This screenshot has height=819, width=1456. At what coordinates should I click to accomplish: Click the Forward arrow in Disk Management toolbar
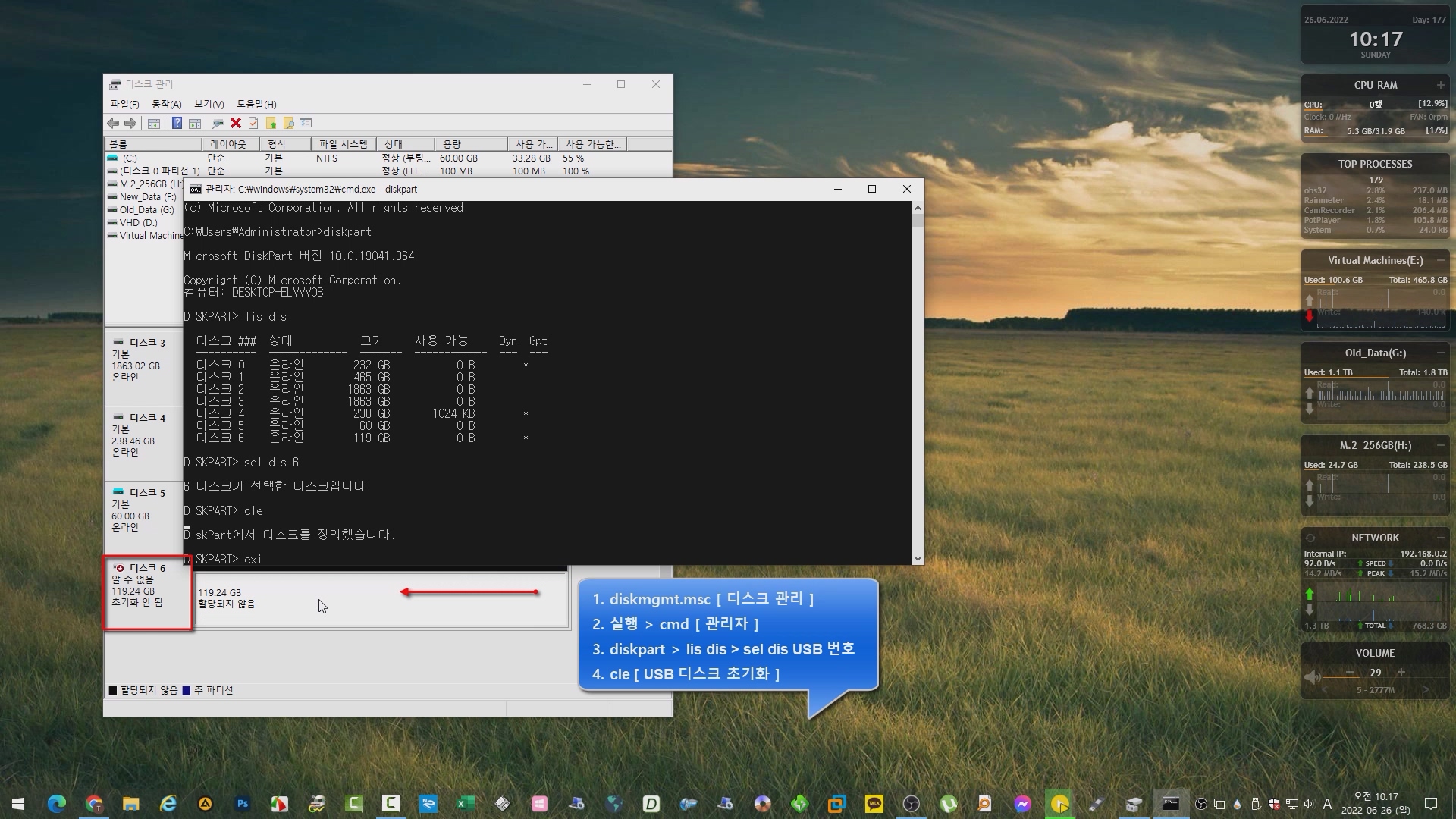click(130, 123)
